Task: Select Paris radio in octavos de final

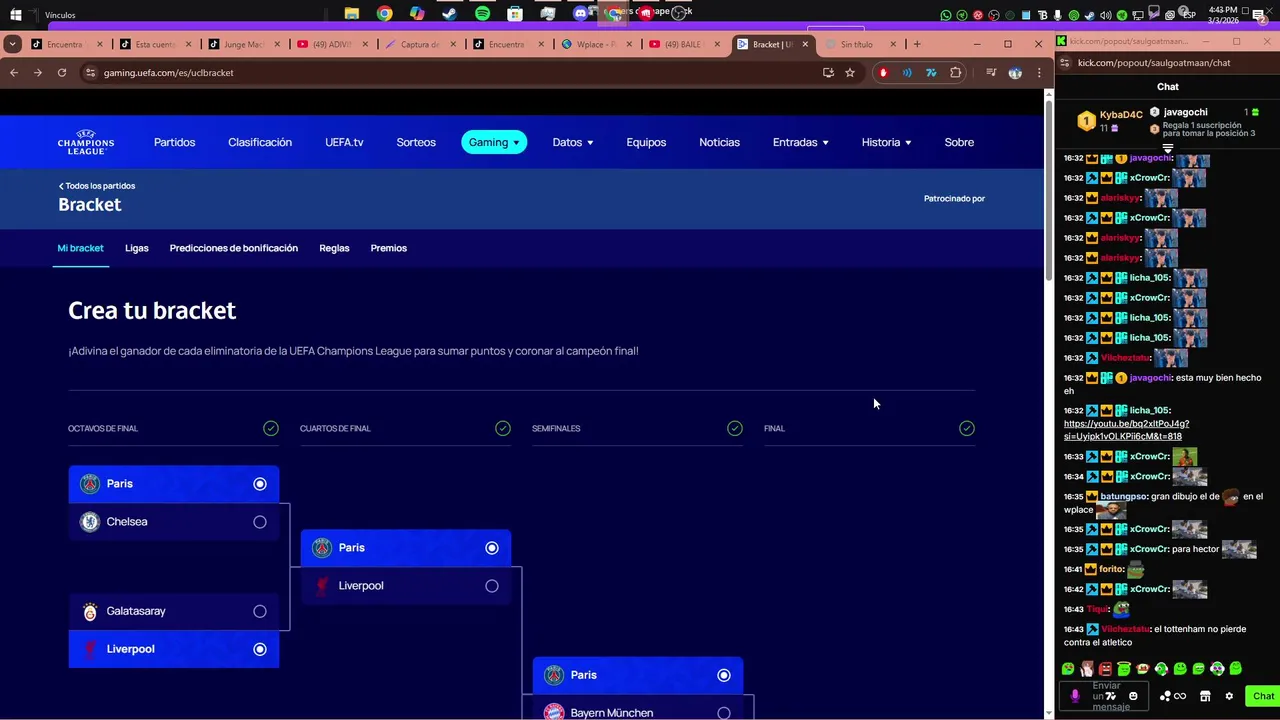Action: tap(260, 484)
